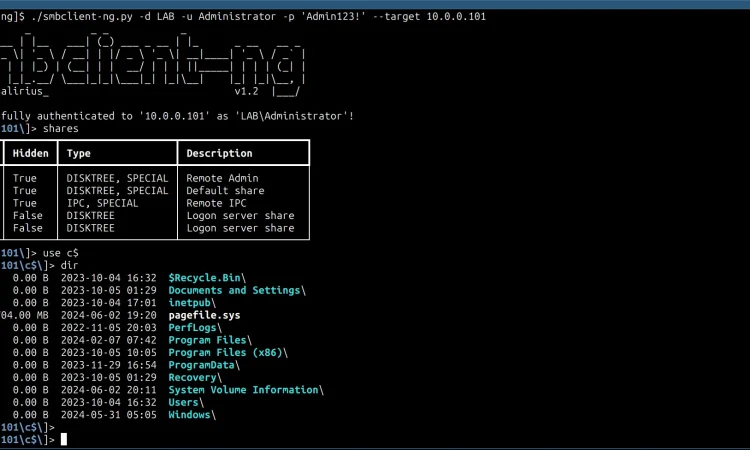Click the Description column header
The height and width of the screenshot is (450, 750).
point(219,154)
